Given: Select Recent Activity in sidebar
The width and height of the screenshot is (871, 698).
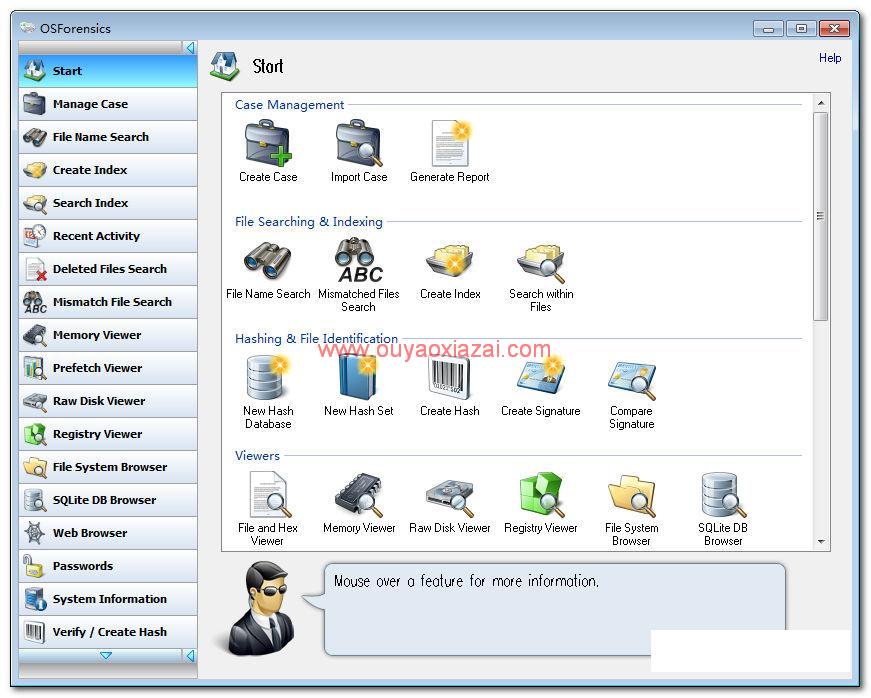Looking at the screenshot, I should point(108,236).
